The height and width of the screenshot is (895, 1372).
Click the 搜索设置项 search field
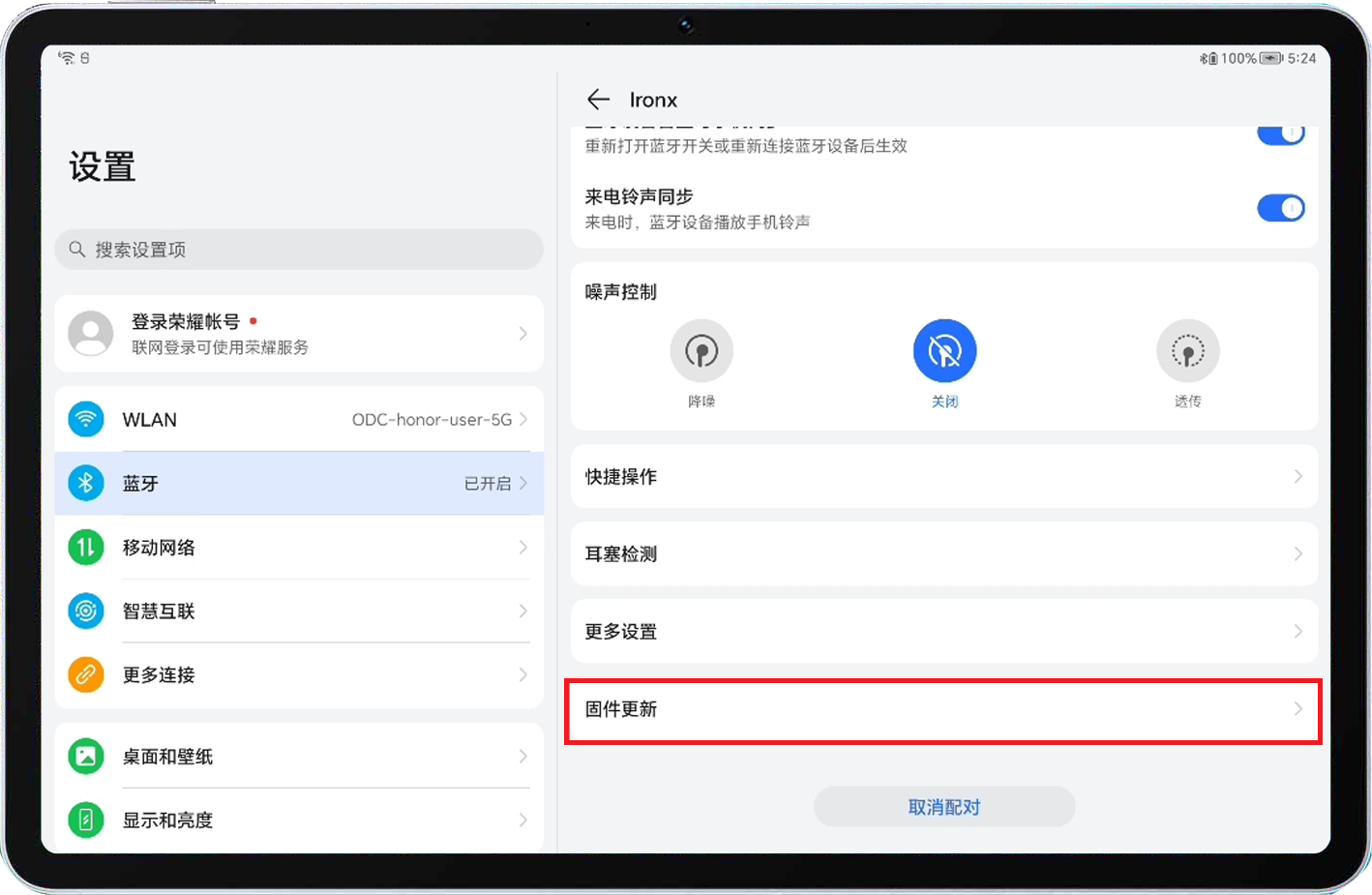point(300,250)
